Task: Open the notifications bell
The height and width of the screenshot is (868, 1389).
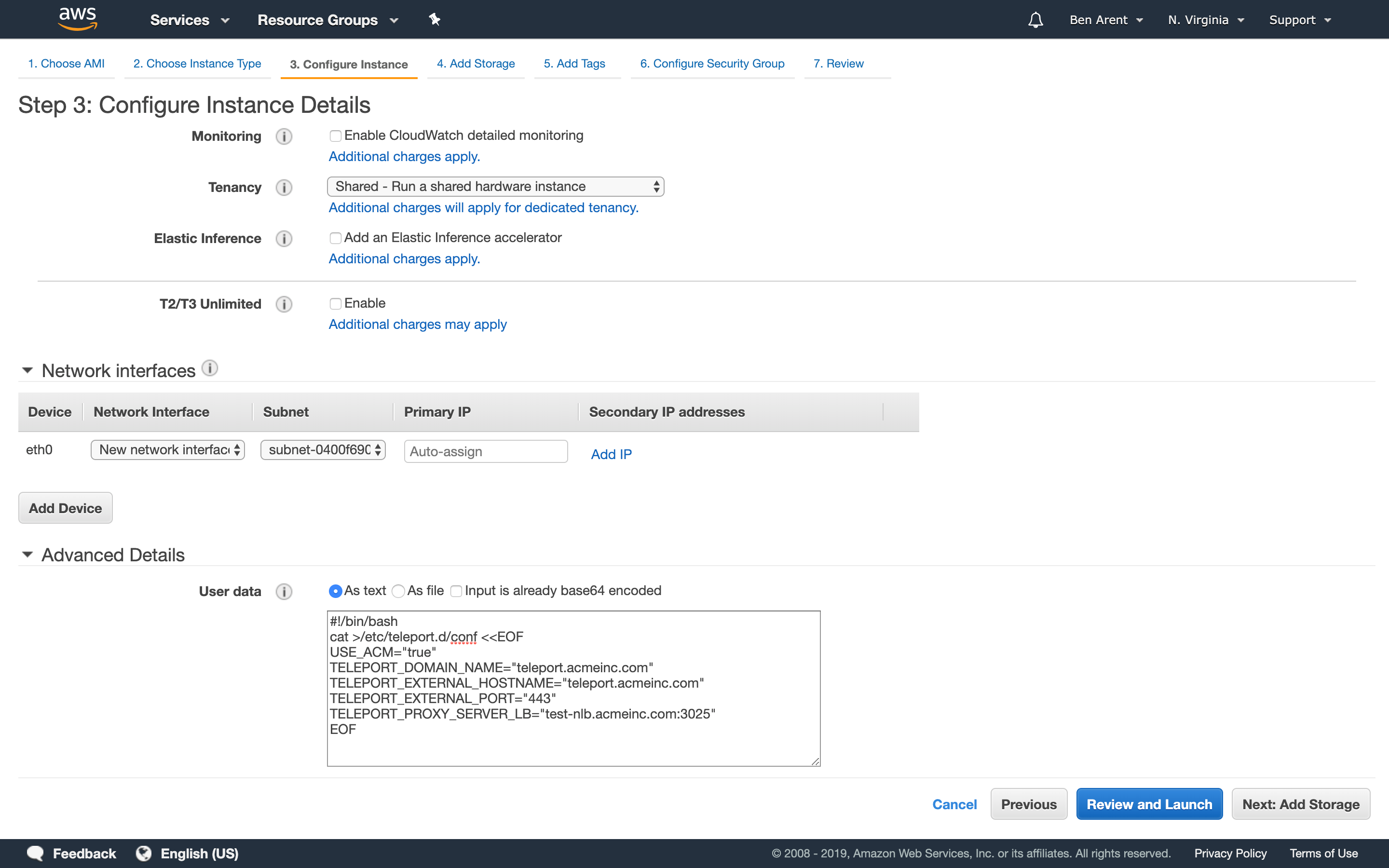Action: 1035,20
